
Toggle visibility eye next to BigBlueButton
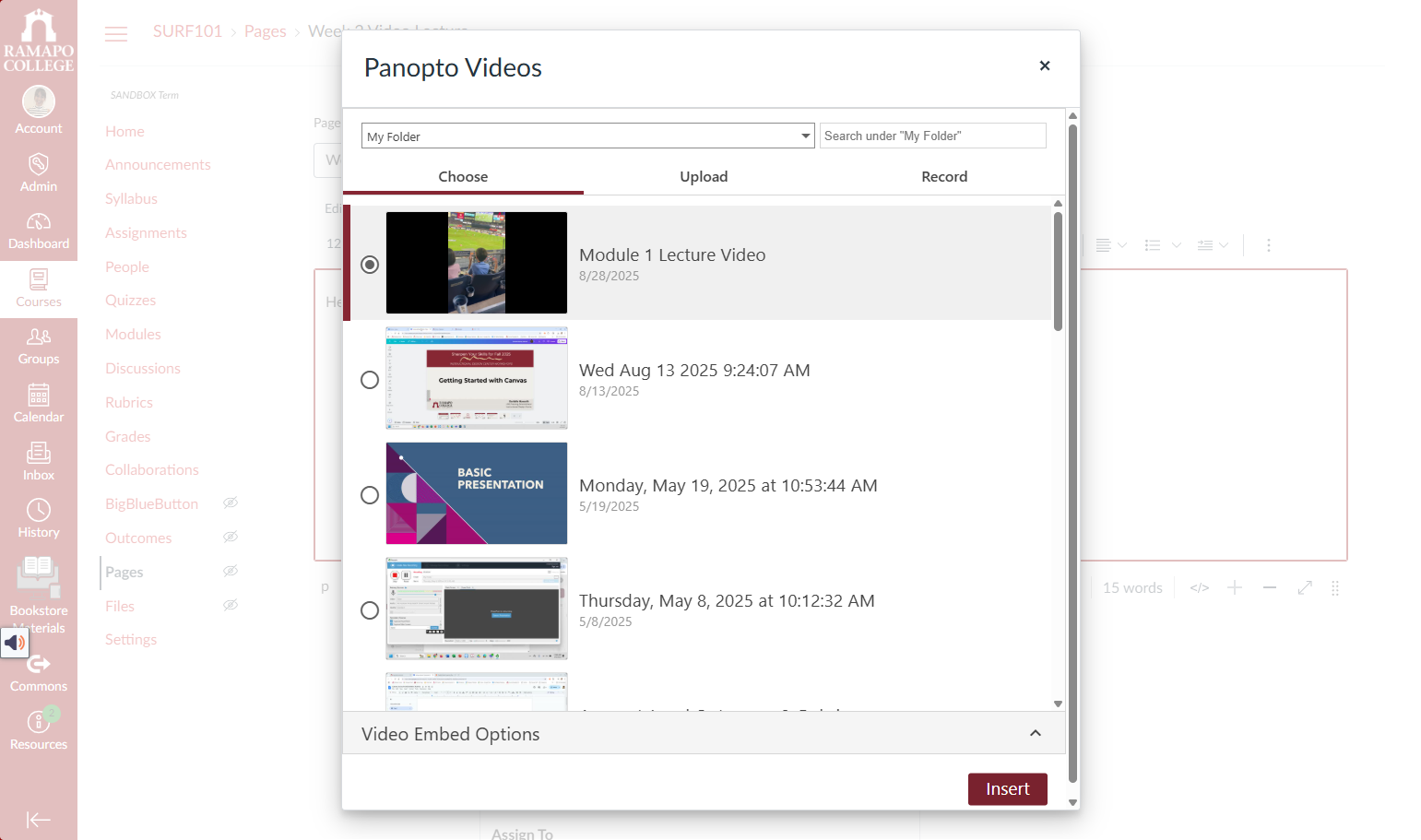tap(231, 503)
